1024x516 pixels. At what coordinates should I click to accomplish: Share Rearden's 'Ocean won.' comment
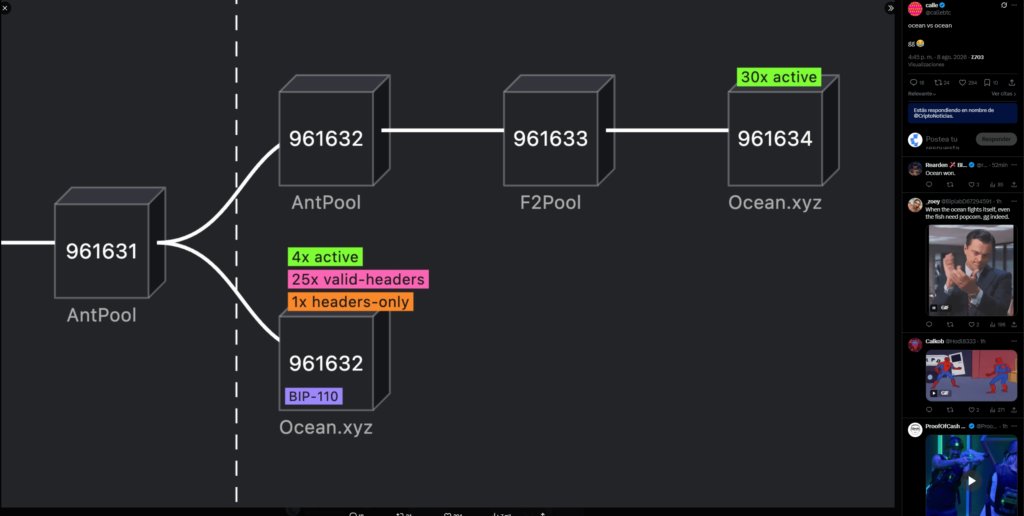click(1013, 185)
